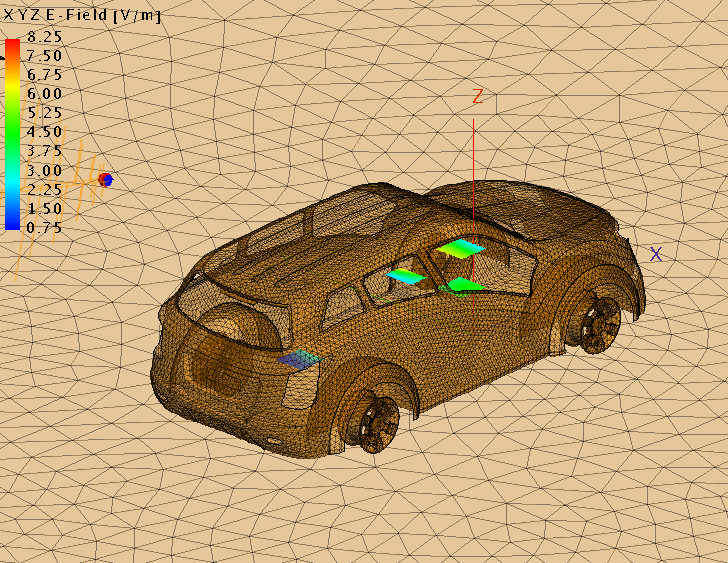Click the windshield of the car model
This screenshot has width=728, height=563.
tap(234, 313)
